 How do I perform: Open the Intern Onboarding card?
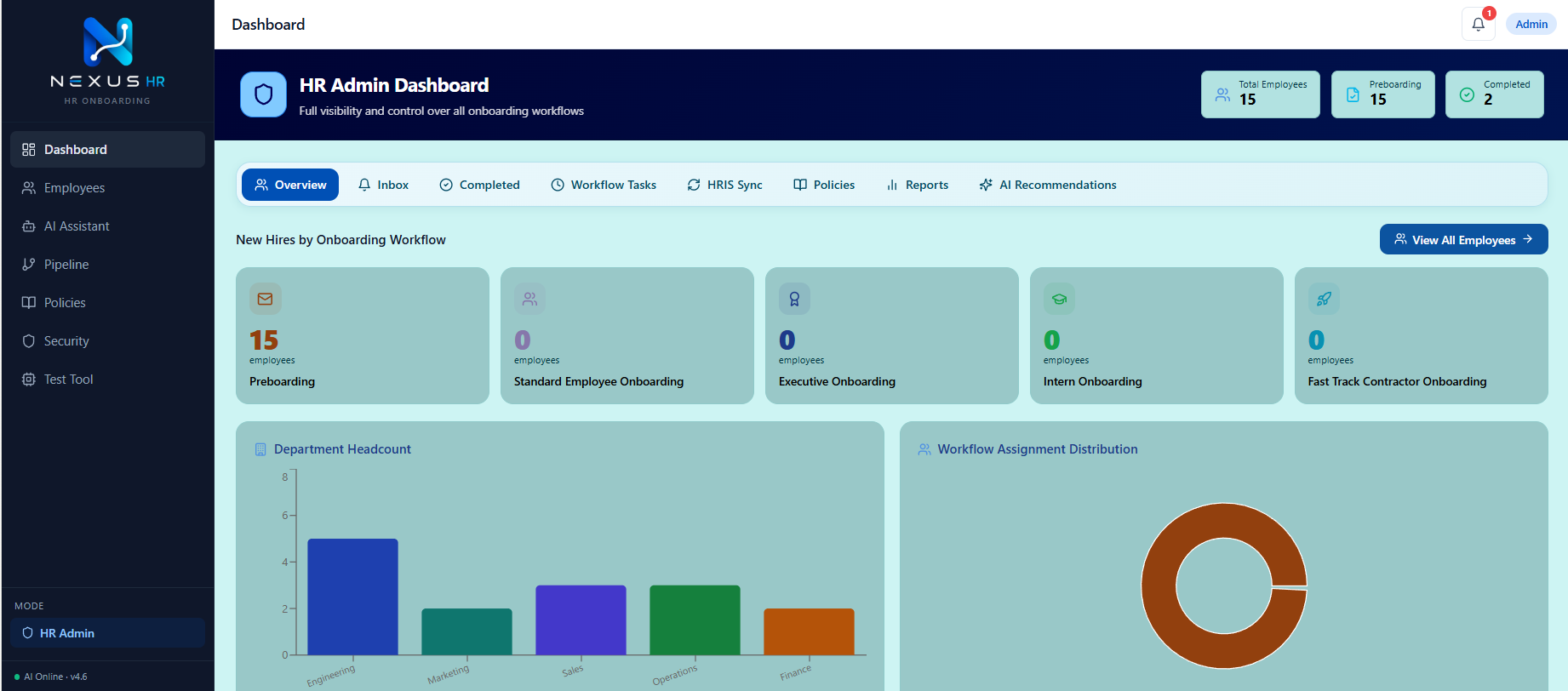[x=1157, y=335]
